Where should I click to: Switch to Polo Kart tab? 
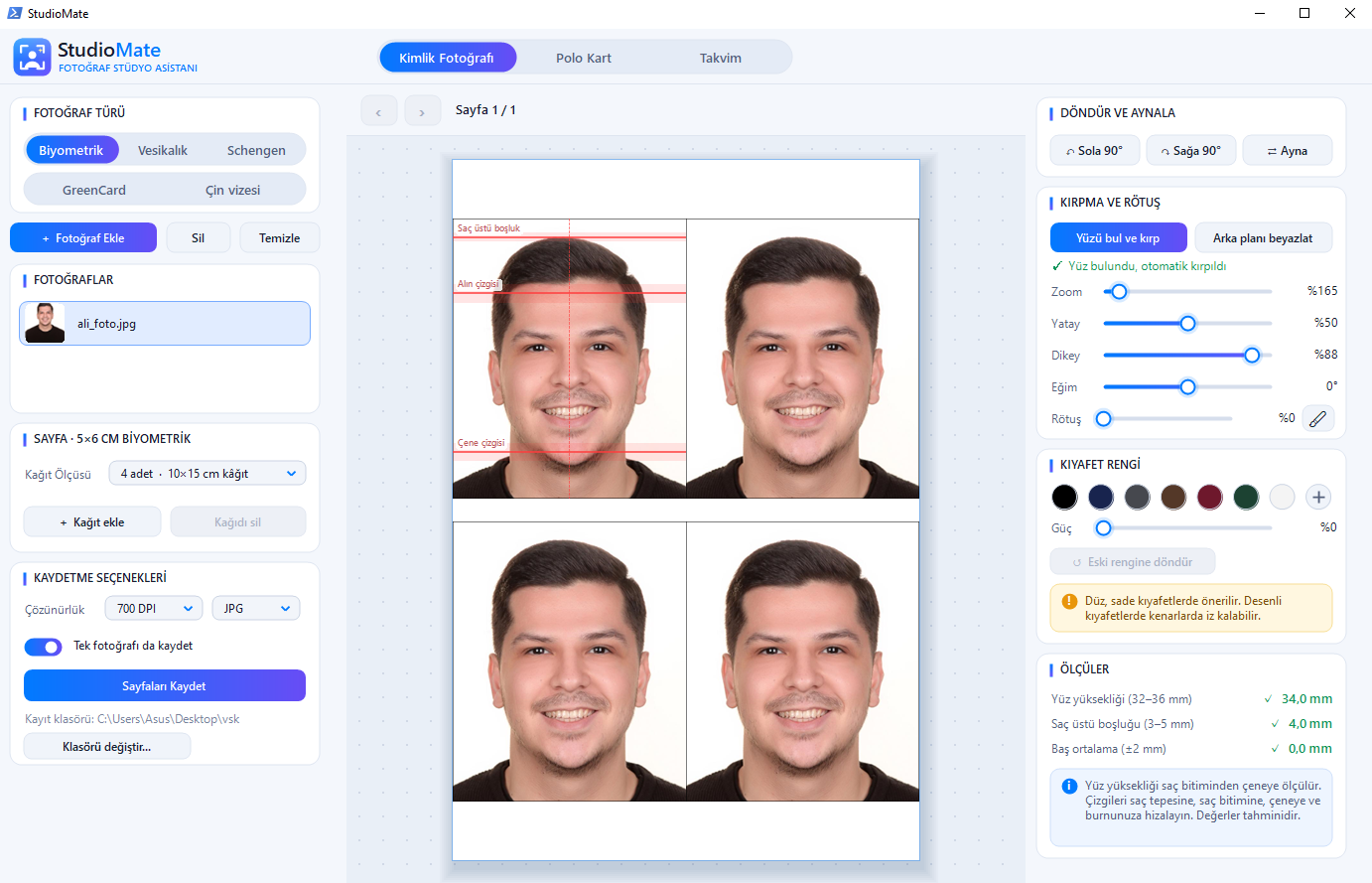click(584, 58)
